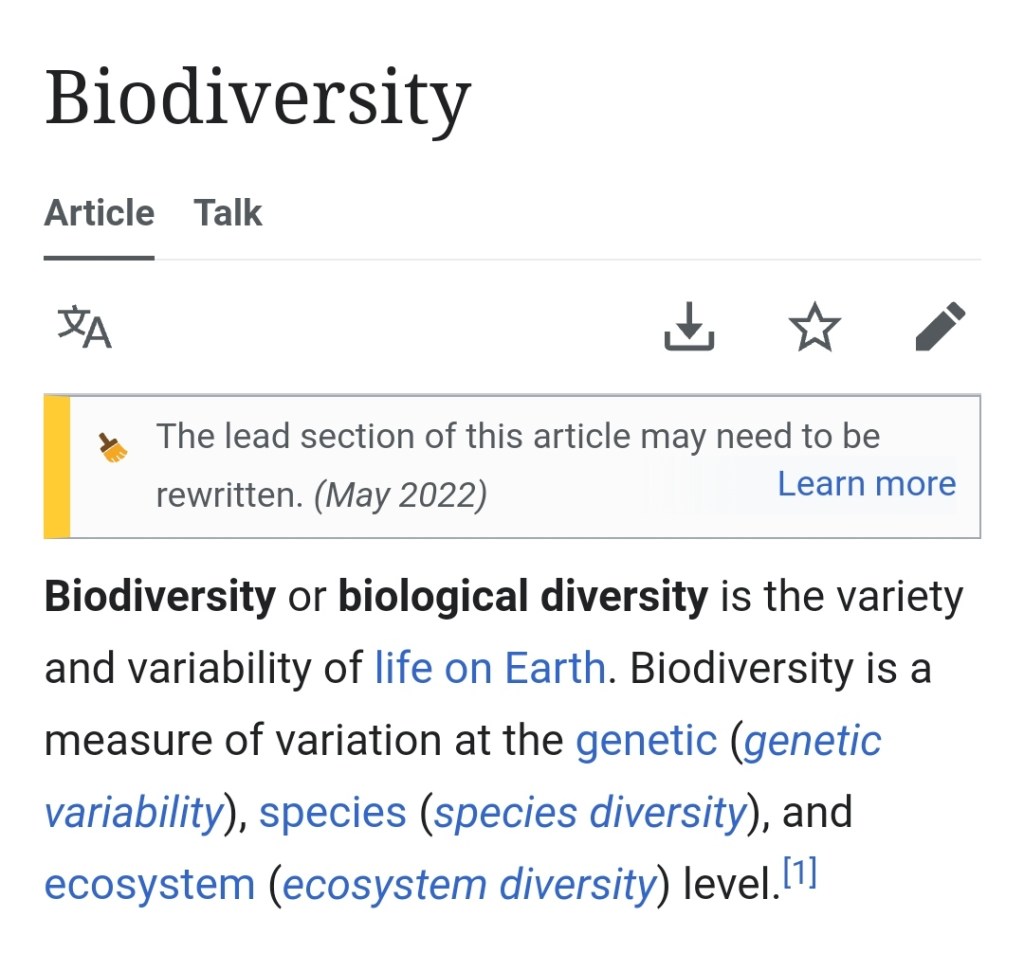Follow the 'life on Earth' link
Viewport: 1024px width, 953px height.
[490, 667]
